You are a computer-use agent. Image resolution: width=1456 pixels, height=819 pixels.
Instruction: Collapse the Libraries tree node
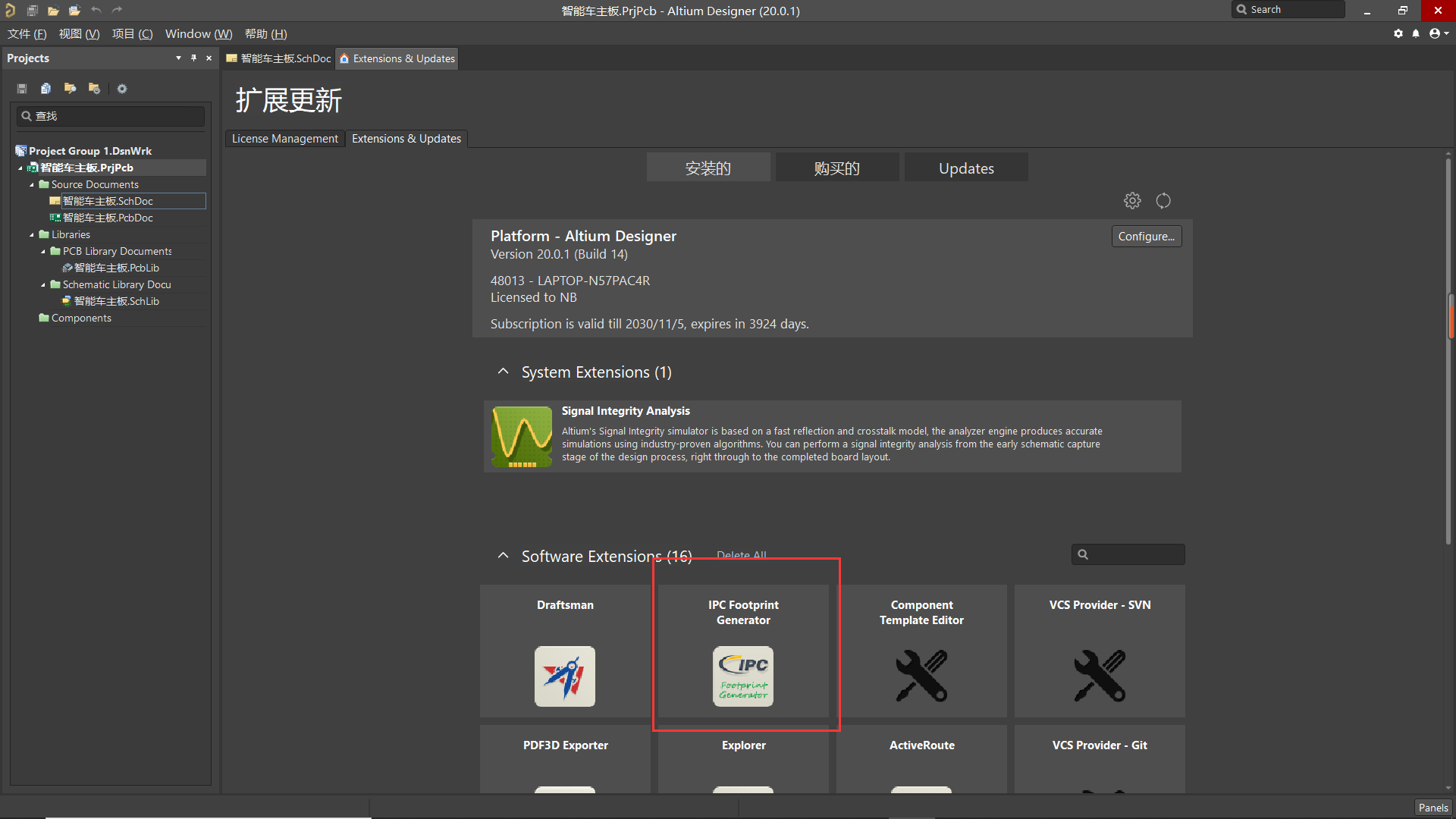point(32,235)
